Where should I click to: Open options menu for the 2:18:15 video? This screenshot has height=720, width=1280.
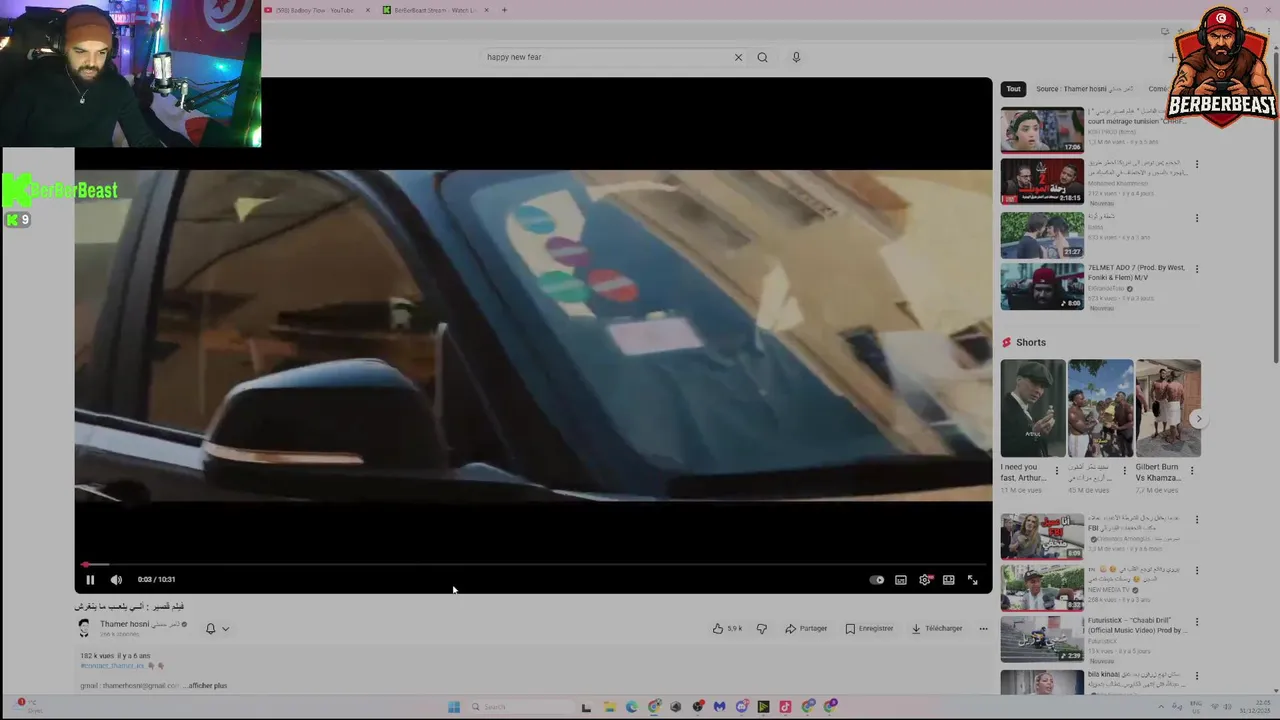tap(1197, 164)
